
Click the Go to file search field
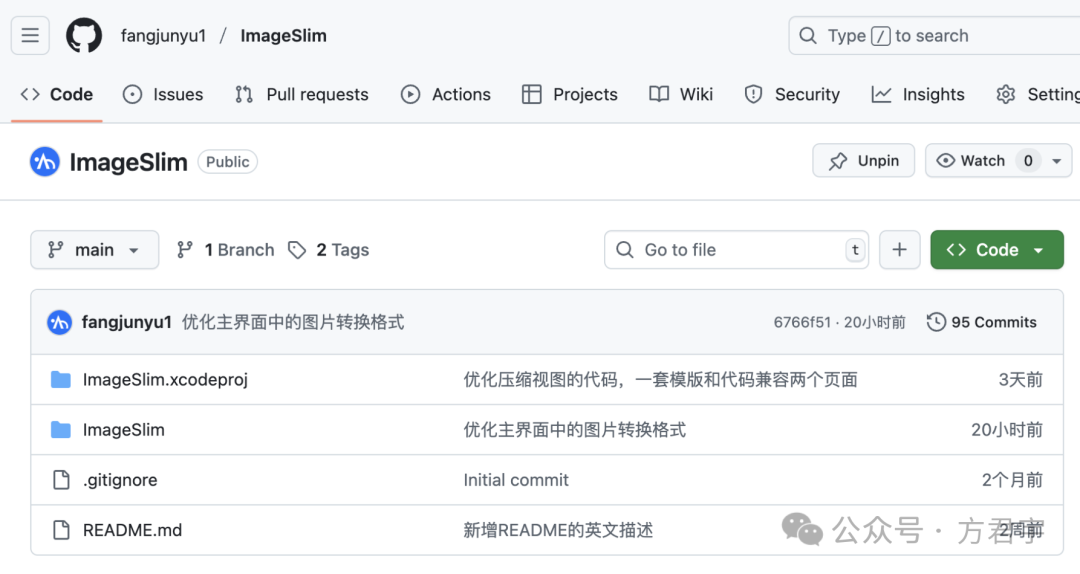(x=735, y=250)
